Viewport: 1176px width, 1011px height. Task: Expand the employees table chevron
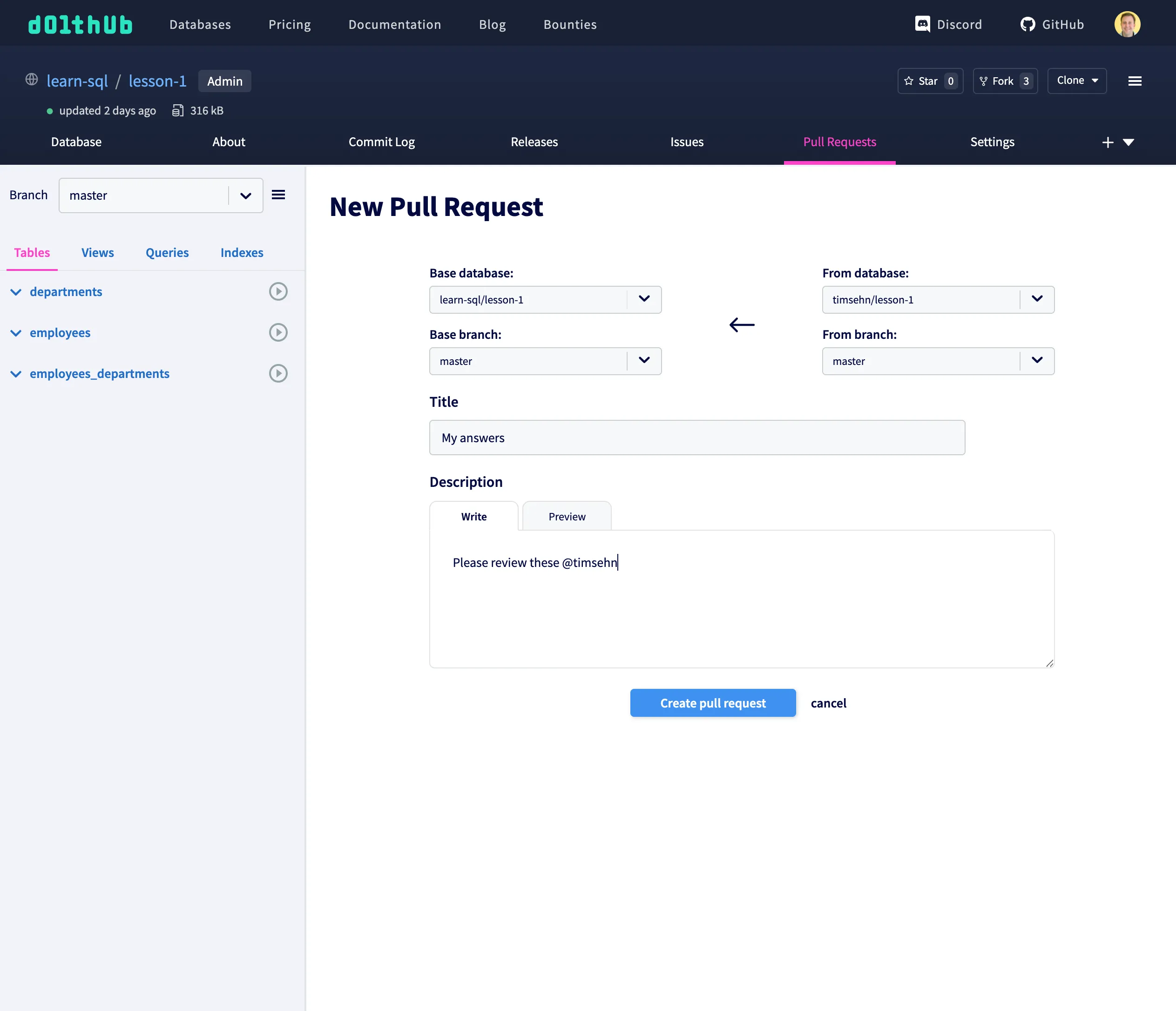tap(16, 333)
